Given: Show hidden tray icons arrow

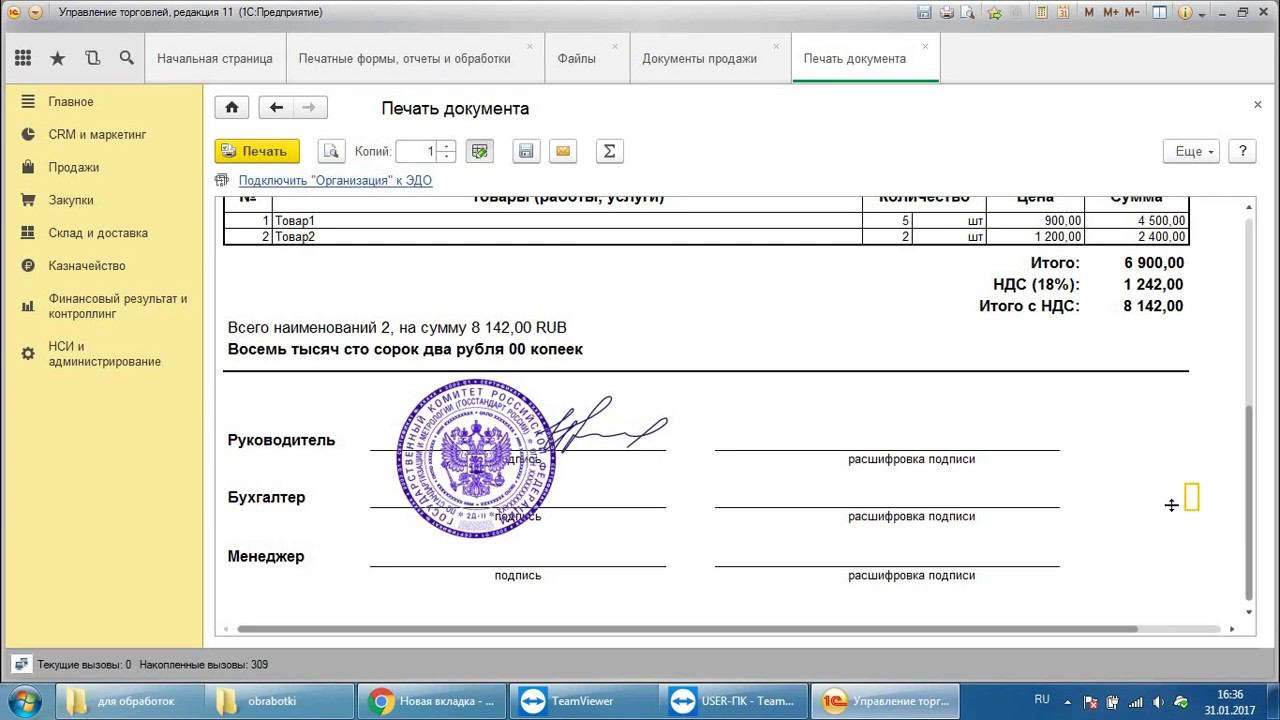Looking at the screenshot, I should [x=1066, y=701].
